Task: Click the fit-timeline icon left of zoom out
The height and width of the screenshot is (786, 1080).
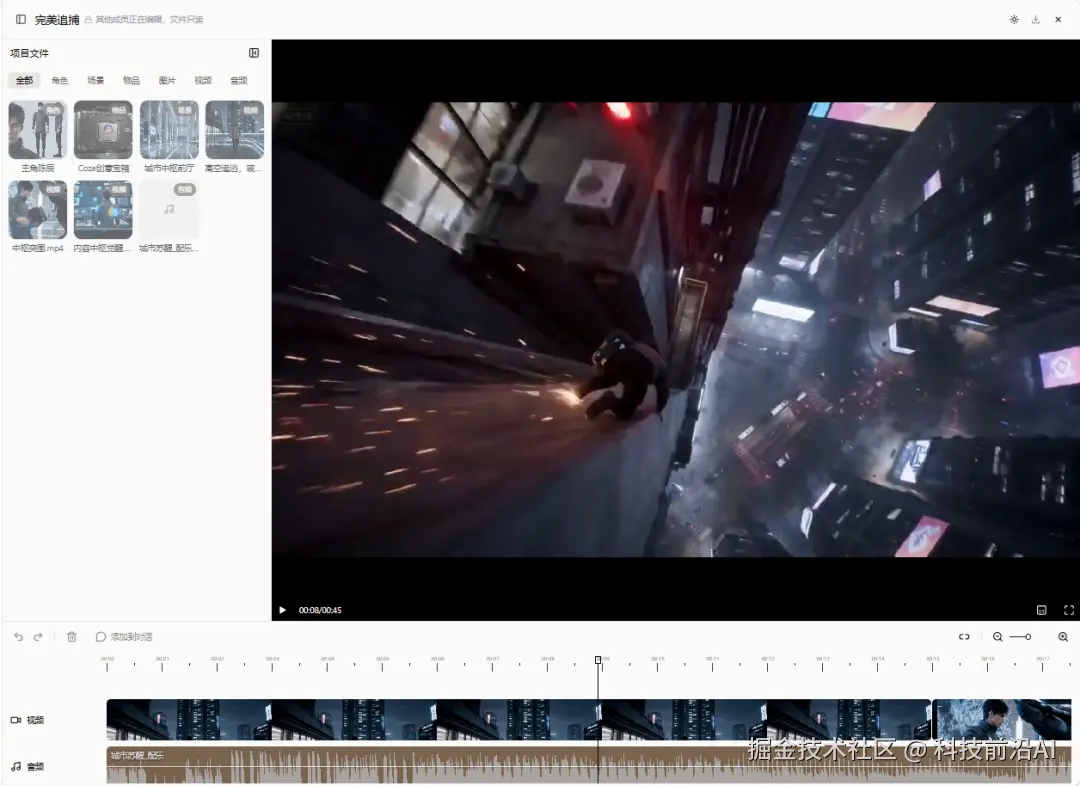Action: coord(964,637)
